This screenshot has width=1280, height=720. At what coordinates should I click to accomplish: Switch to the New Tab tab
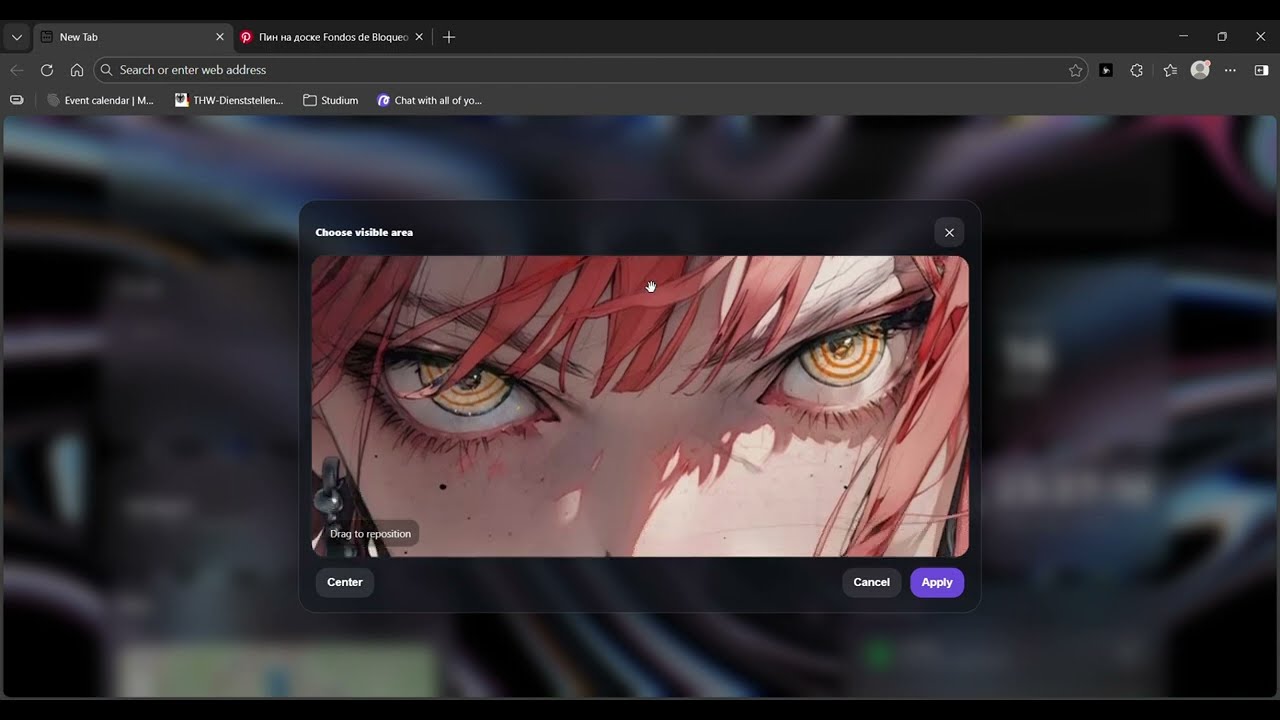click(x=133, y=37)
